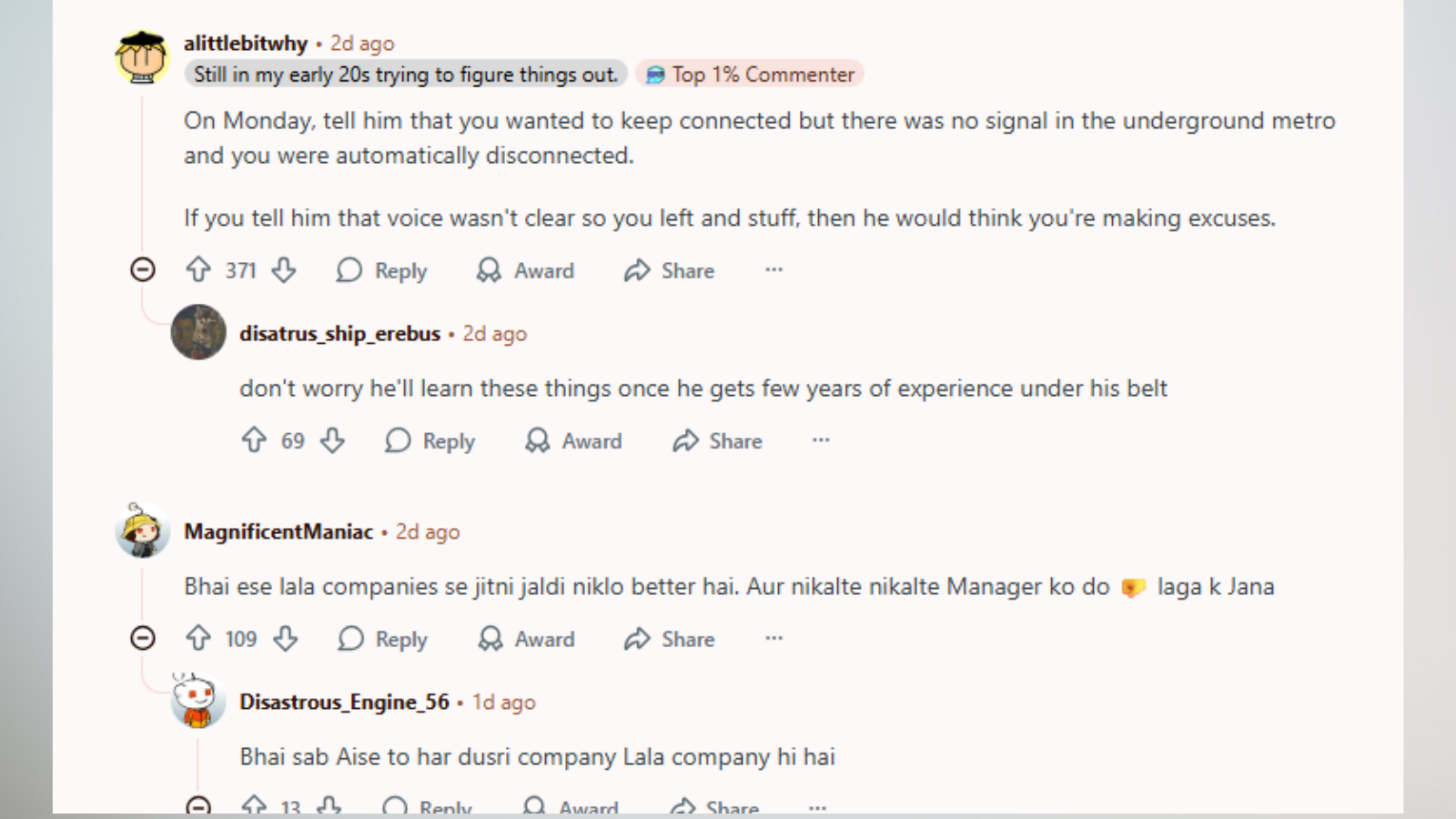The width and height of the screenshot is (1456, 819).
Task: Downvote MagnificentManiac's comment
Action: click(x=286, y=639)
